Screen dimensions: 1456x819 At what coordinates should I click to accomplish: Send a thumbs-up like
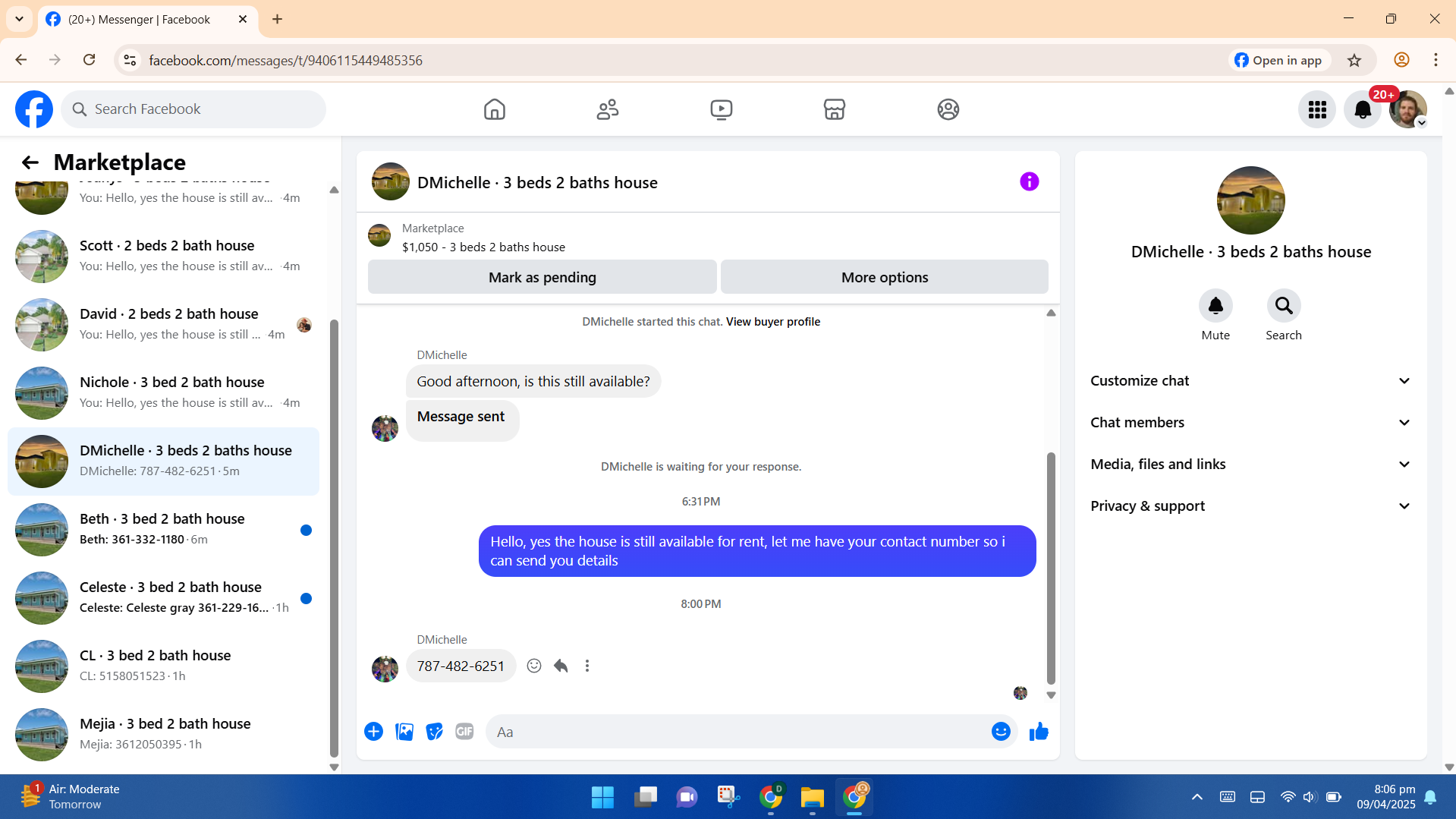tap(1039, 732)
